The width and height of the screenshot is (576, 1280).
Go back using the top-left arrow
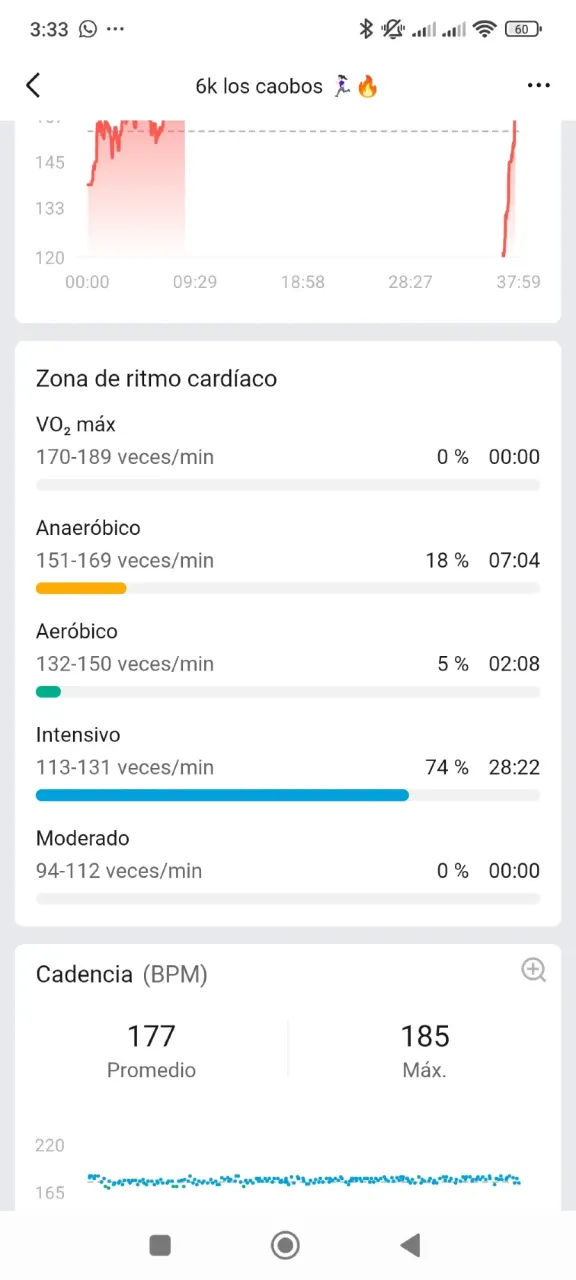(33, 85)
